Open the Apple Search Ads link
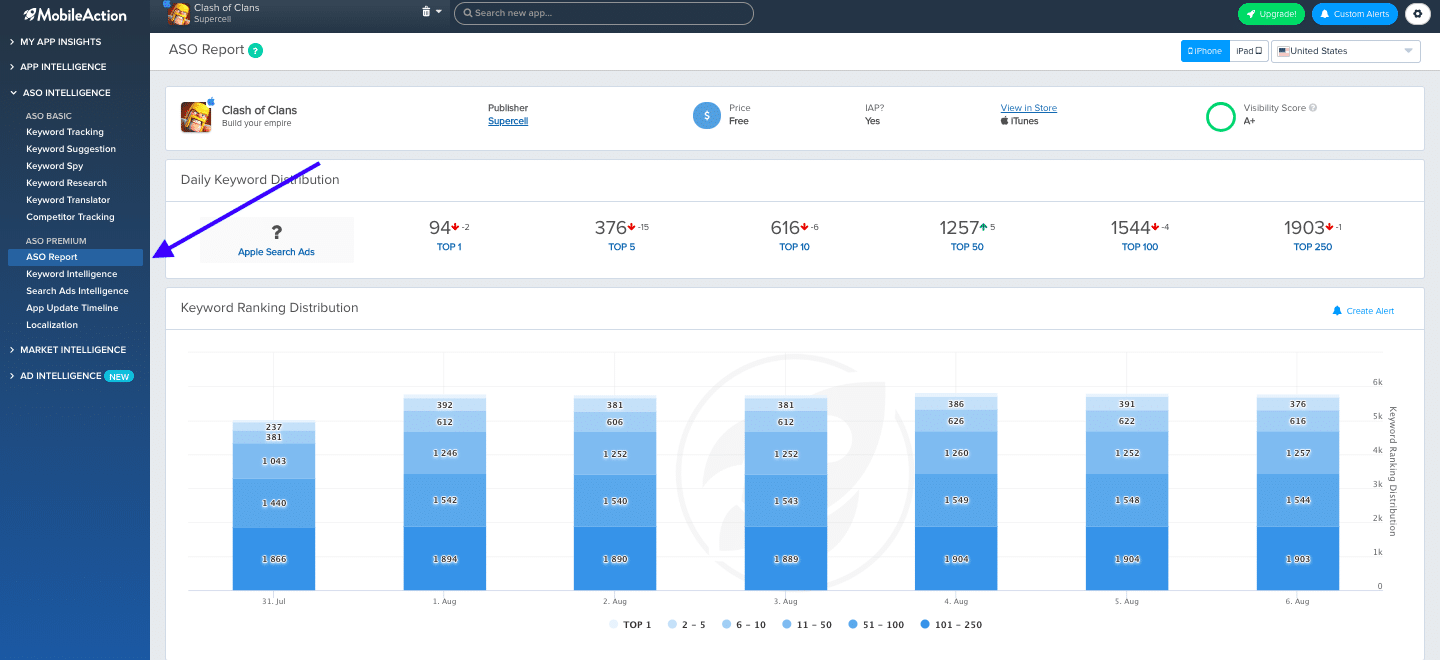The width and height of the screenshot is (1440, 660). (276, 252)
